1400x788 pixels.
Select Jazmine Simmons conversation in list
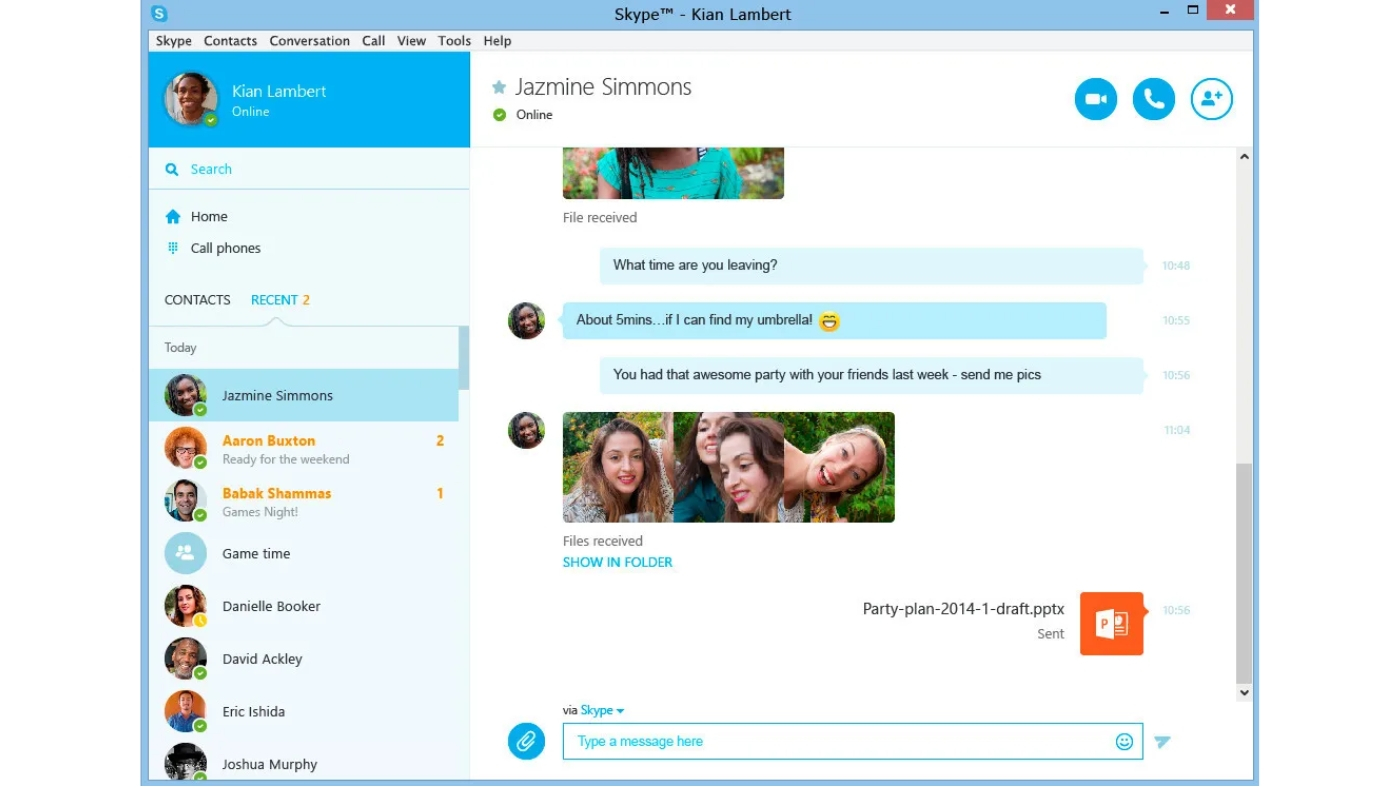coord(304,395)
